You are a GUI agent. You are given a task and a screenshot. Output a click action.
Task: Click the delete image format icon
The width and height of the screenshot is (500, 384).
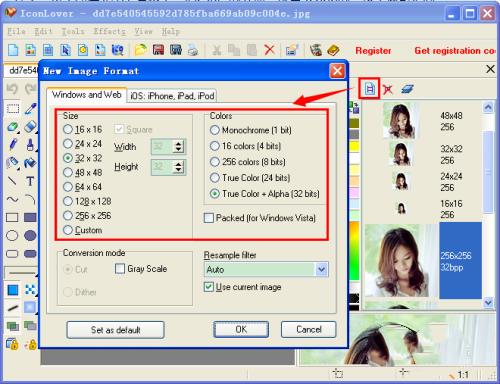tap(387, 89)
